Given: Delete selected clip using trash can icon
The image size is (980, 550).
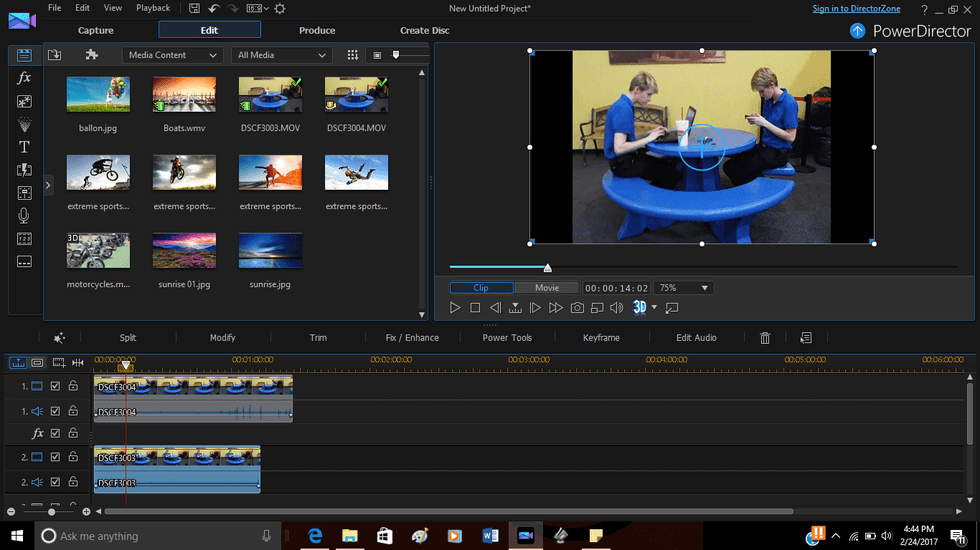Looking at the screenshot, I should click(x=765, y=338).
